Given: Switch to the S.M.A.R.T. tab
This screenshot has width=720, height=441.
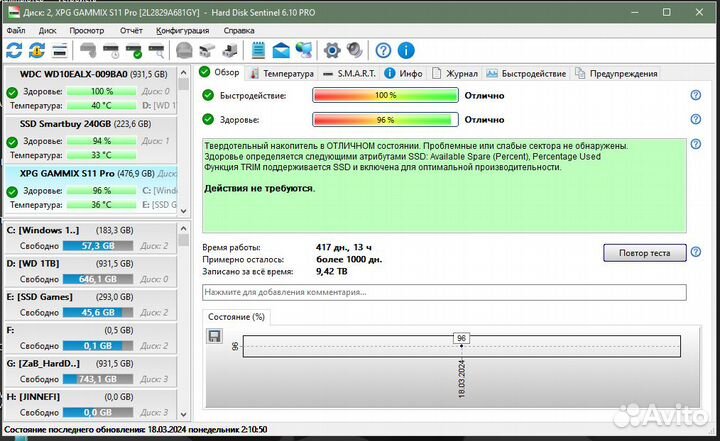Looking at the screenshot, I should [x=349, y=74].
